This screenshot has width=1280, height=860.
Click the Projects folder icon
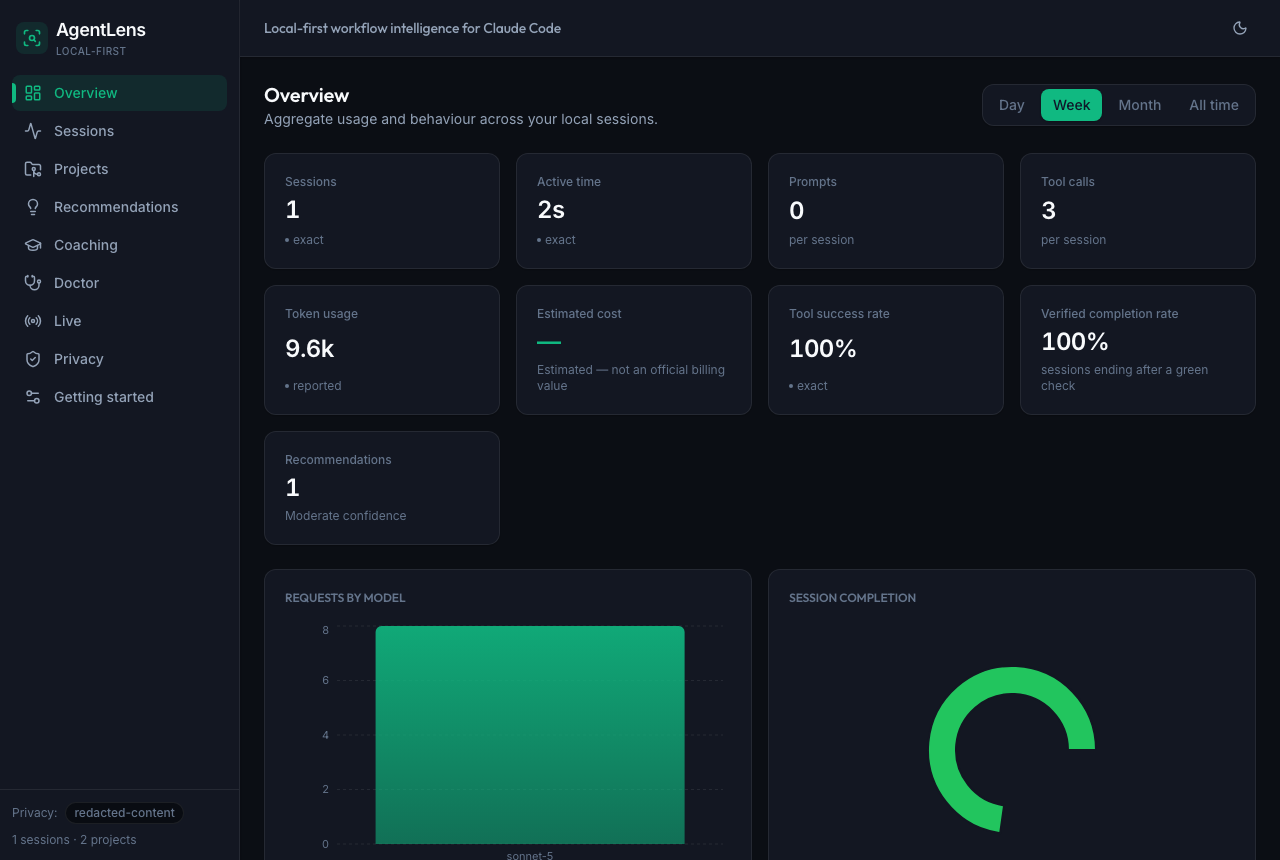coord(33,169)
